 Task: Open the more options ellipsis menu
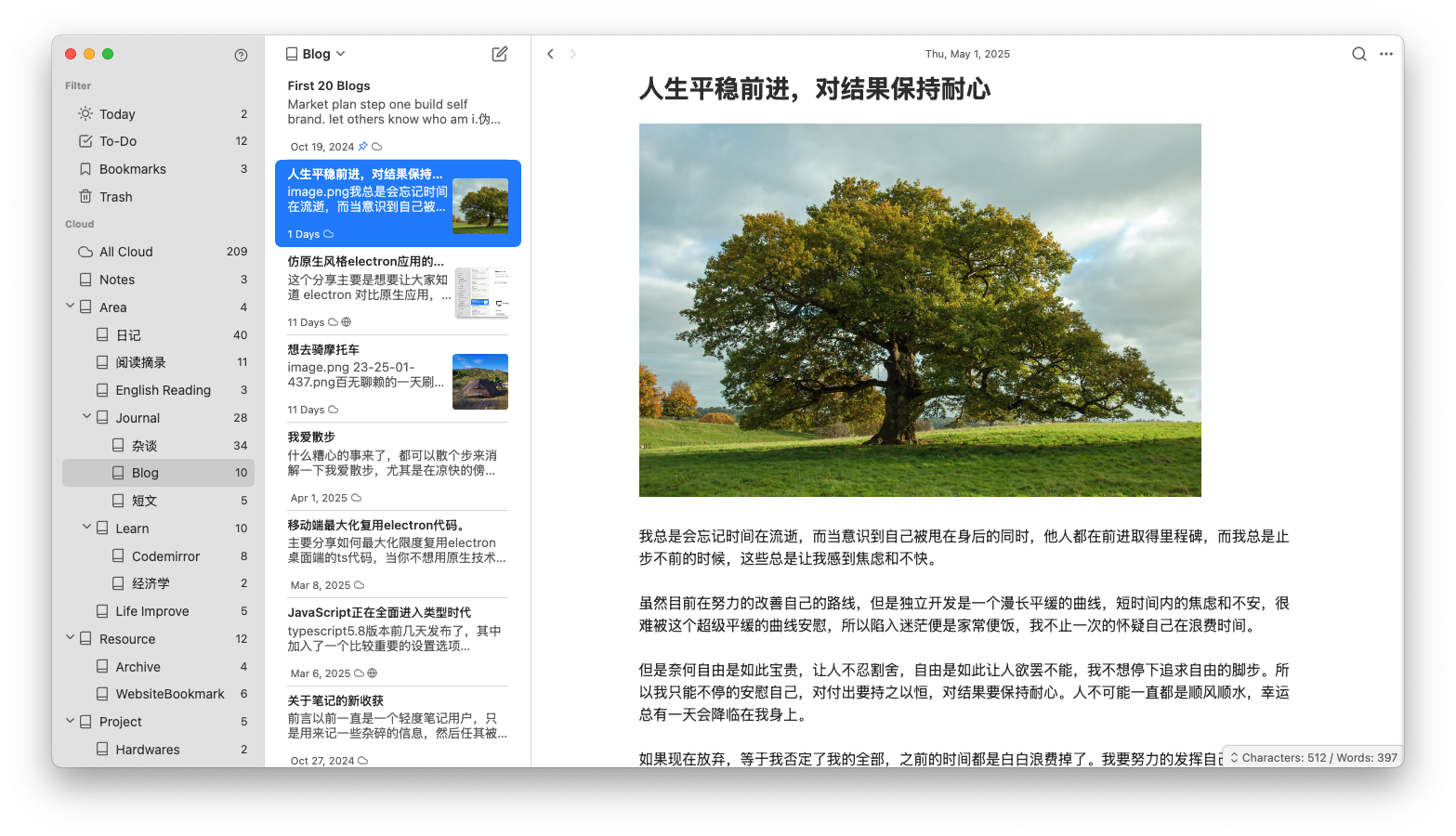point(1385,54)
